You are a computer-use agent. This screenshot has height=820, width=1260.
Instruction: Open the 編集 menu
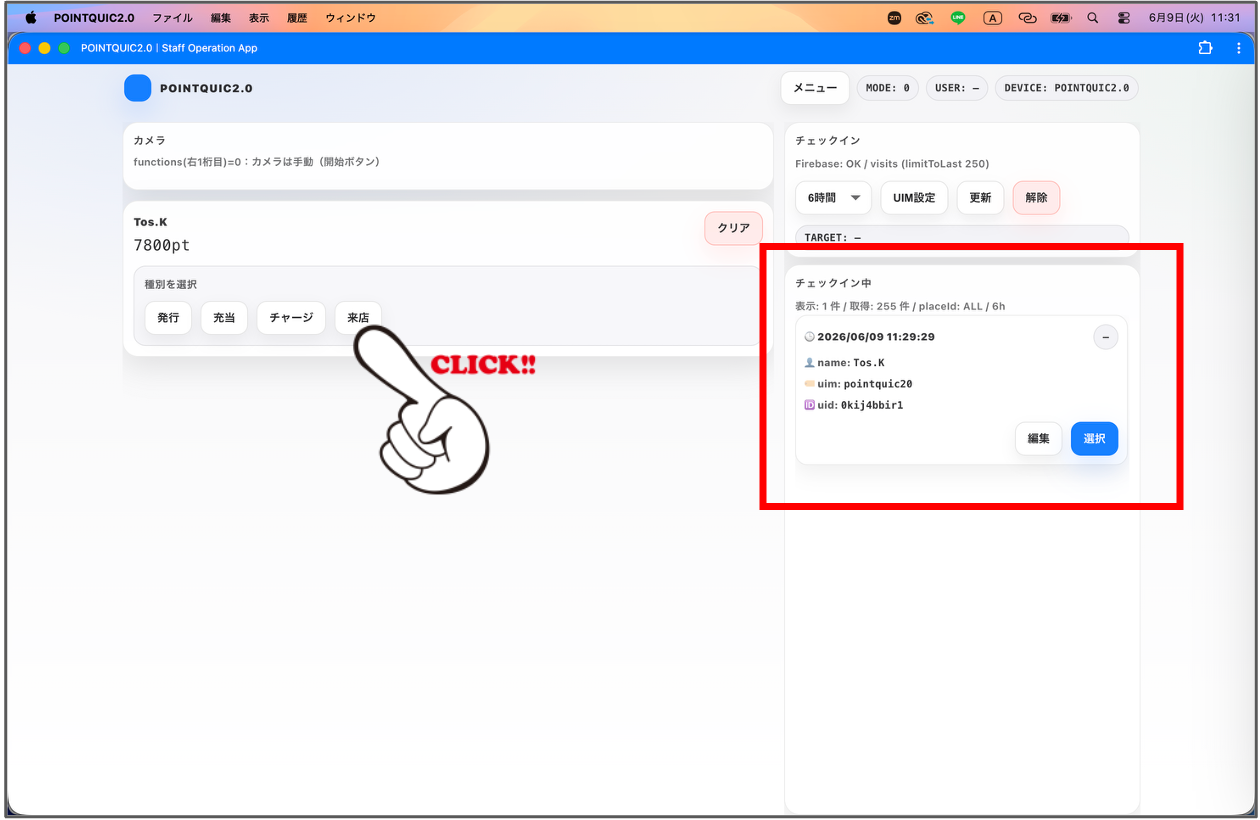pyautogui.click(x=221, y=18)
